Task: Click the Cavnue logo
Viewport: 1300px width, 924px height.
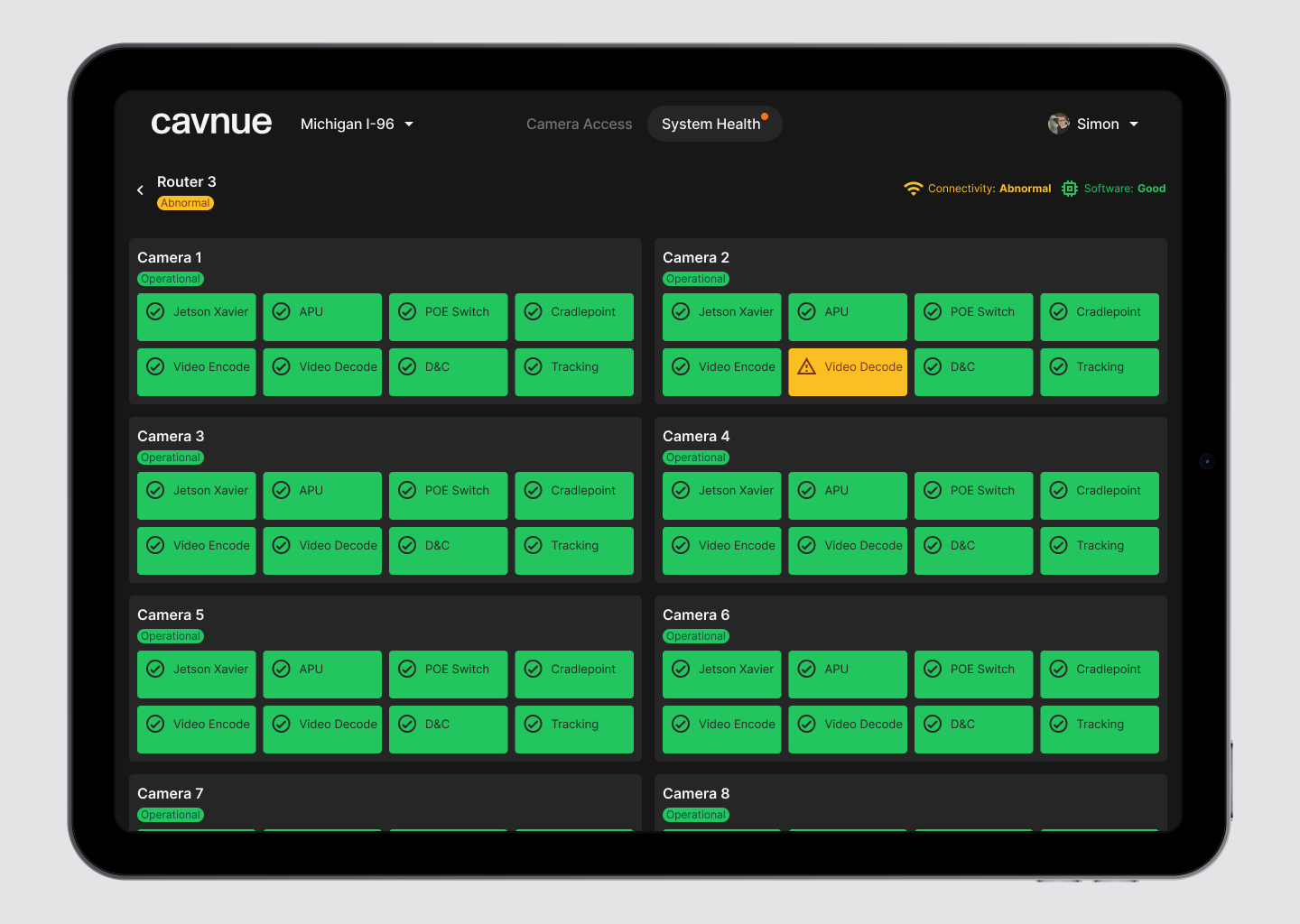Action: pos(211,123)
